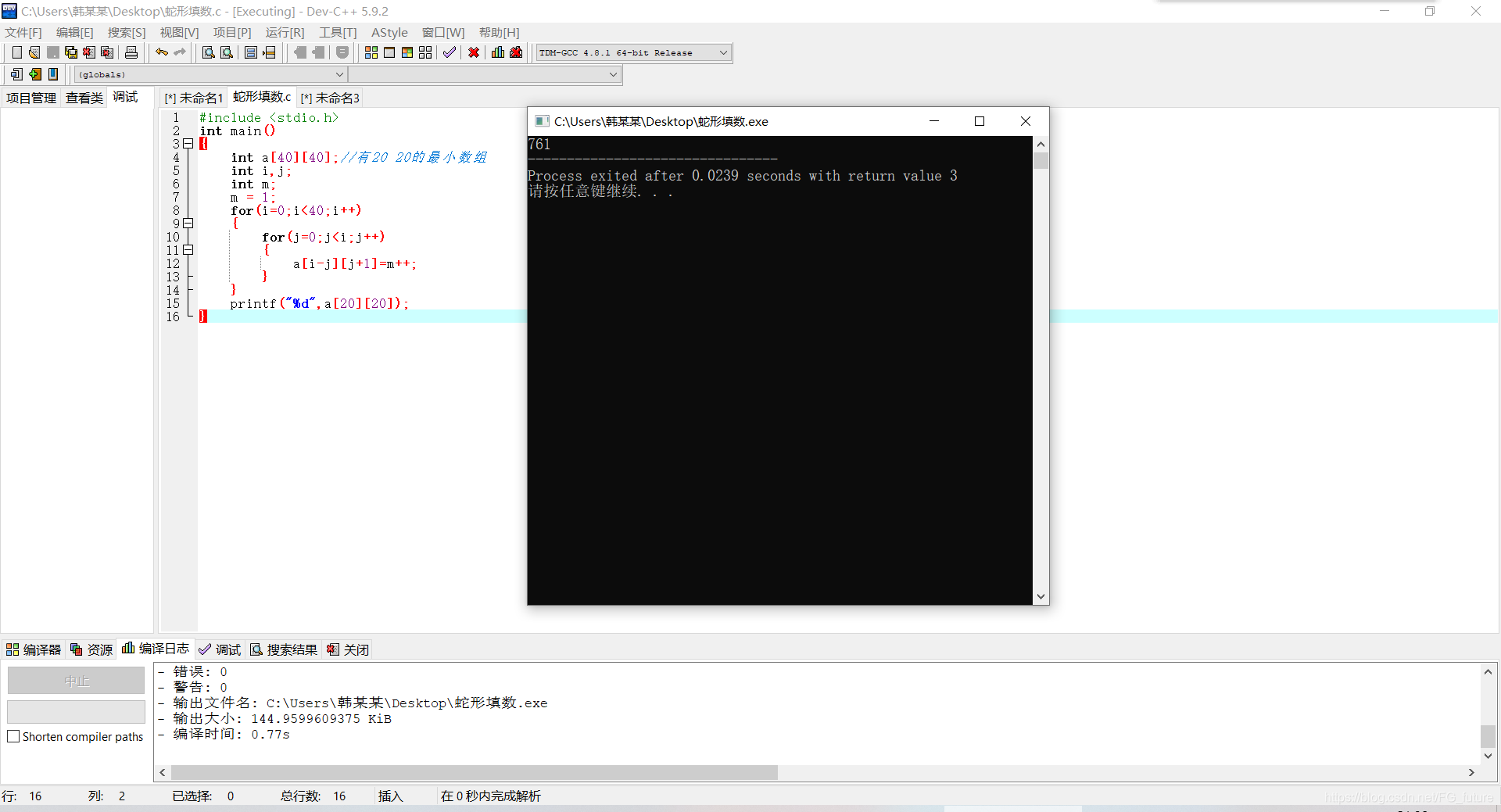This screenshot has width=1501, height=812.
Task: Open the AStyle menu
Action: pos(389,32)
